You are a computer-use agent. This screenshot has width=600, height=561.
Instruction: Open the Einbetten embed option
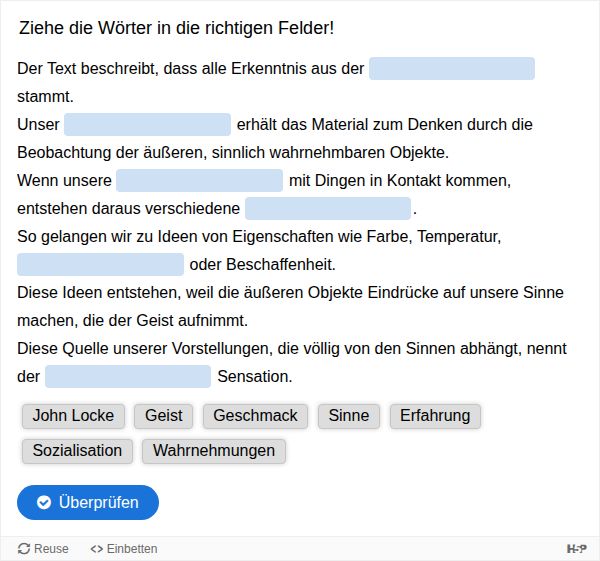click(124, 548)
